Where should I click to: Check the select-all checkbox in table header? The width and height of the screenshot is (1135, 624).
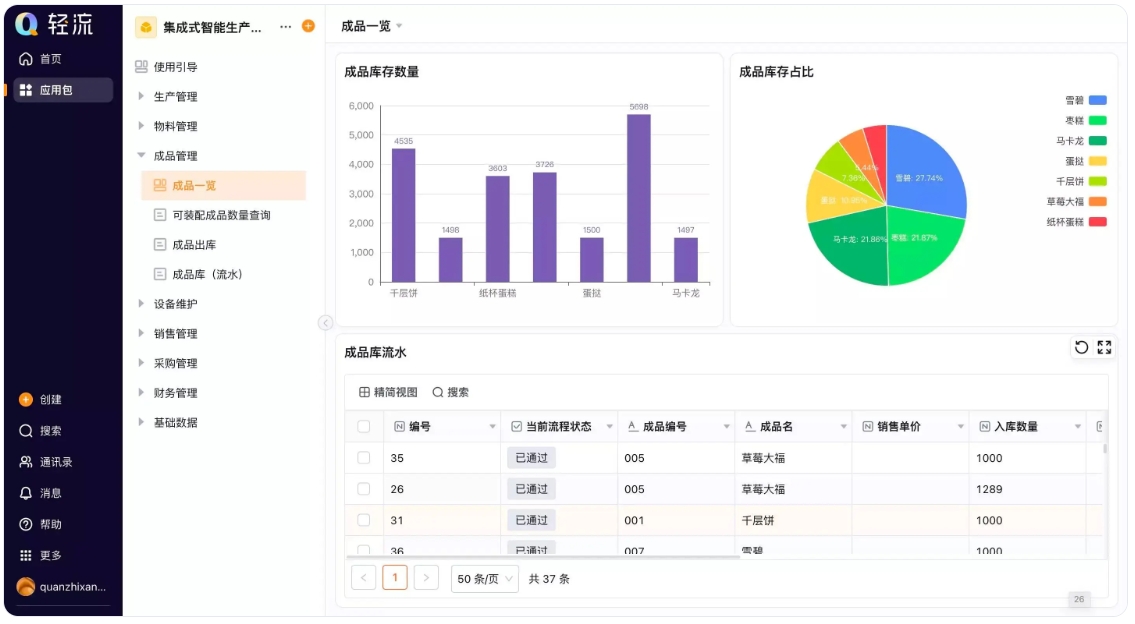pyautogui.click(x=364, y=425)
